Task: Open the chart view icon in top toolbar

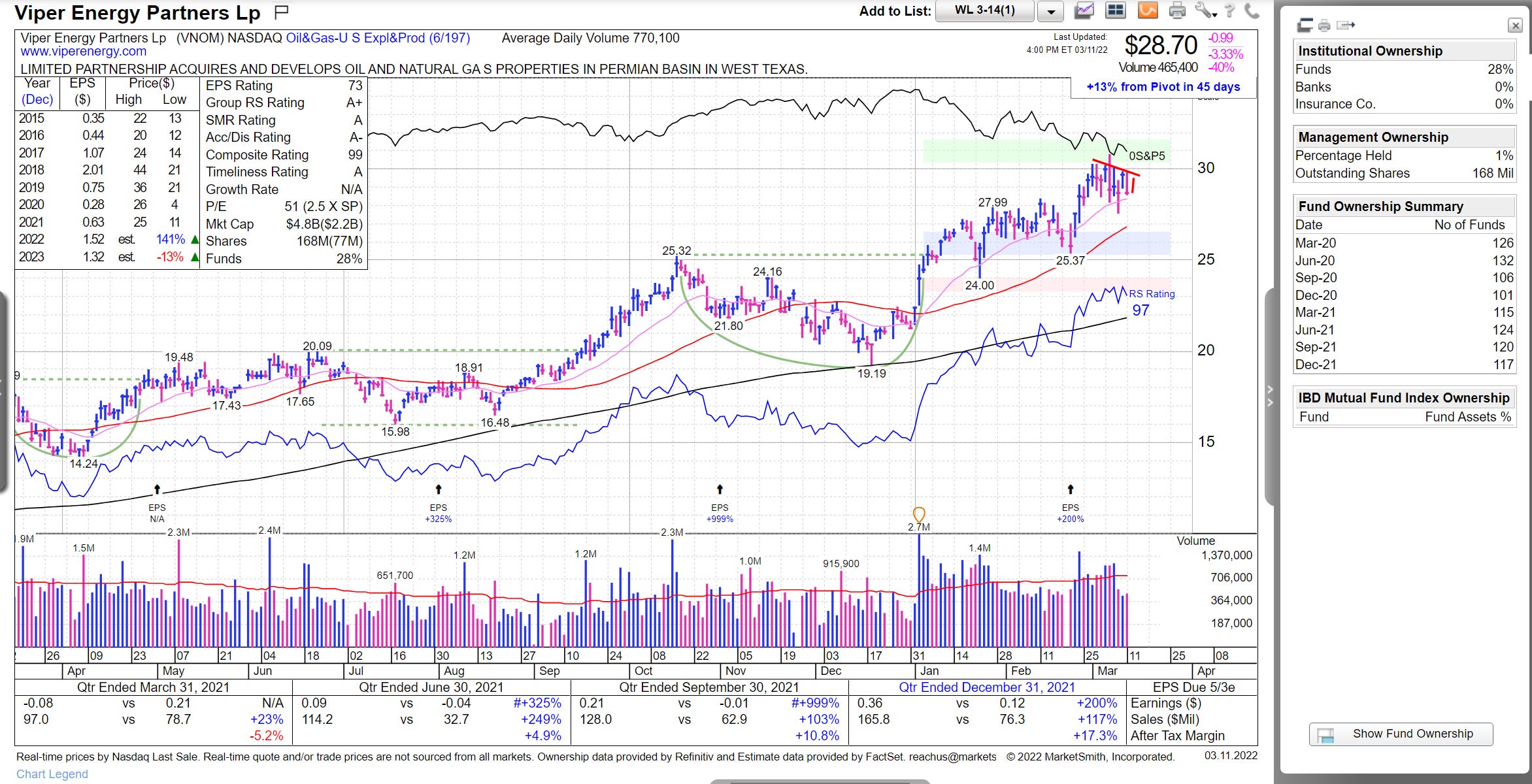Action: pos(1085,10)
